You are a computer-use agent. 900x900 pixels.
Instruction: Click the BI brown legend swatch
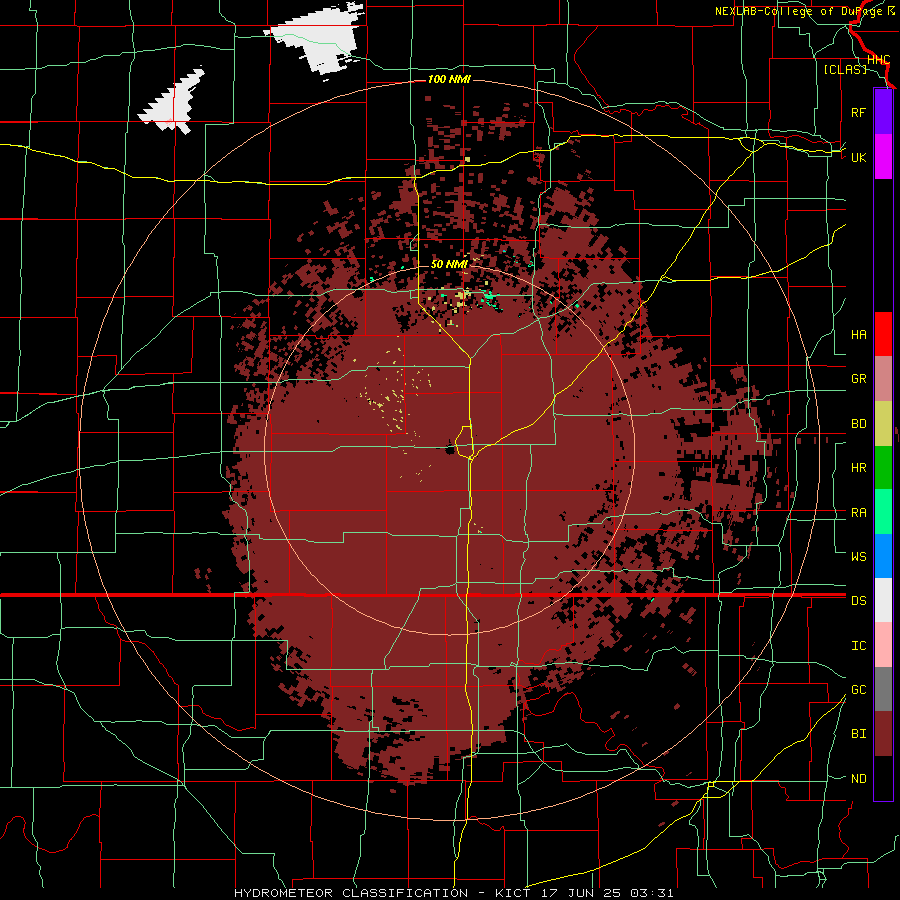pos(883,734)
